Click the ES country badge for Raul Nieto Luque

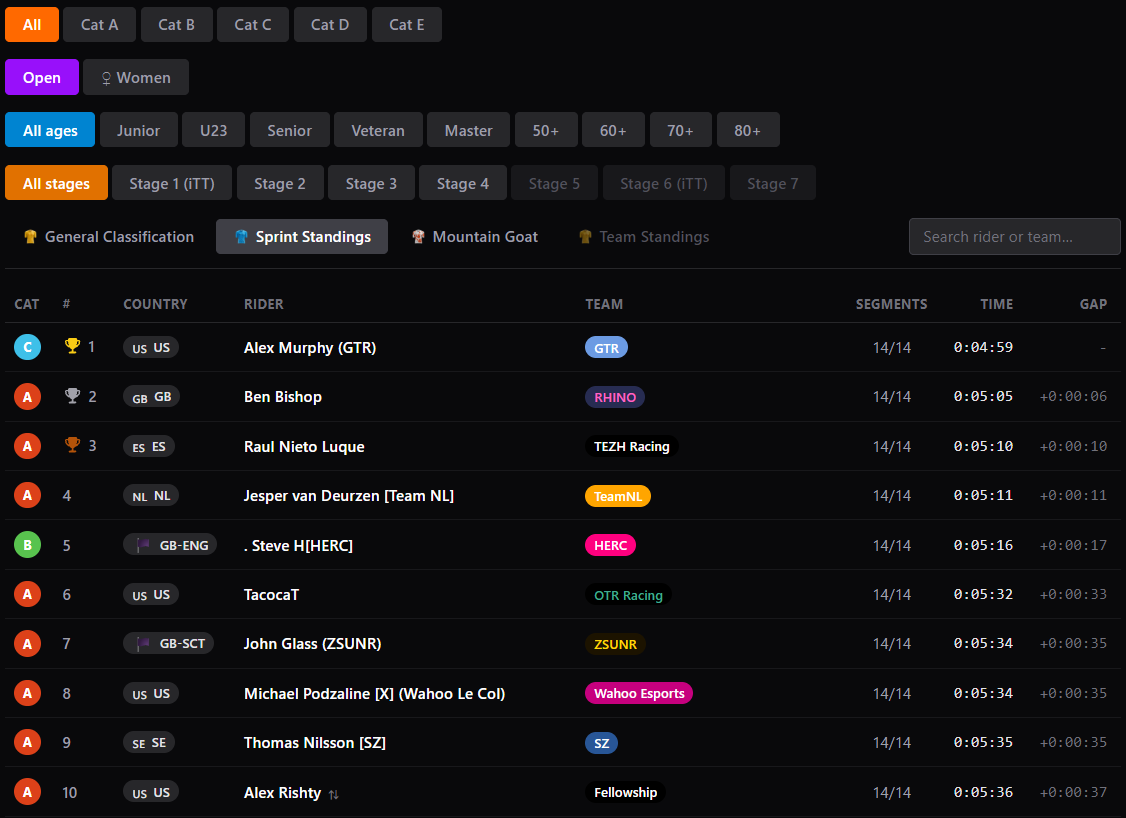point(149,446)
